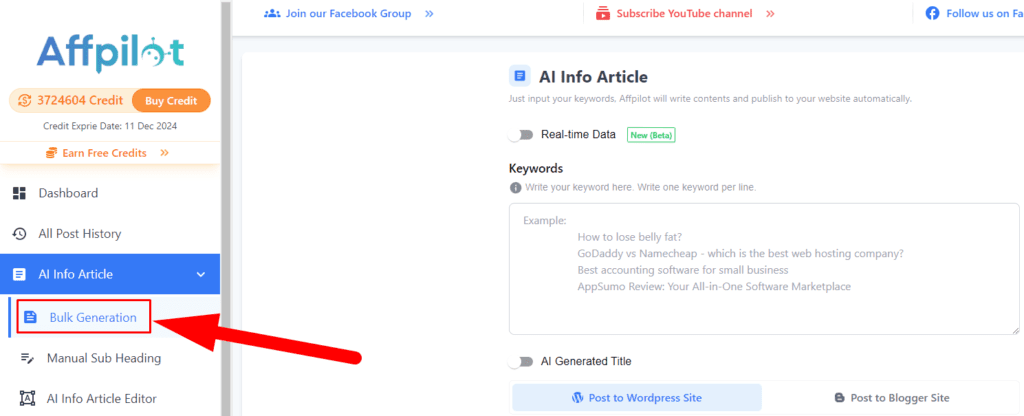Click the sidebar vertical scrollbar

(225, 200)
